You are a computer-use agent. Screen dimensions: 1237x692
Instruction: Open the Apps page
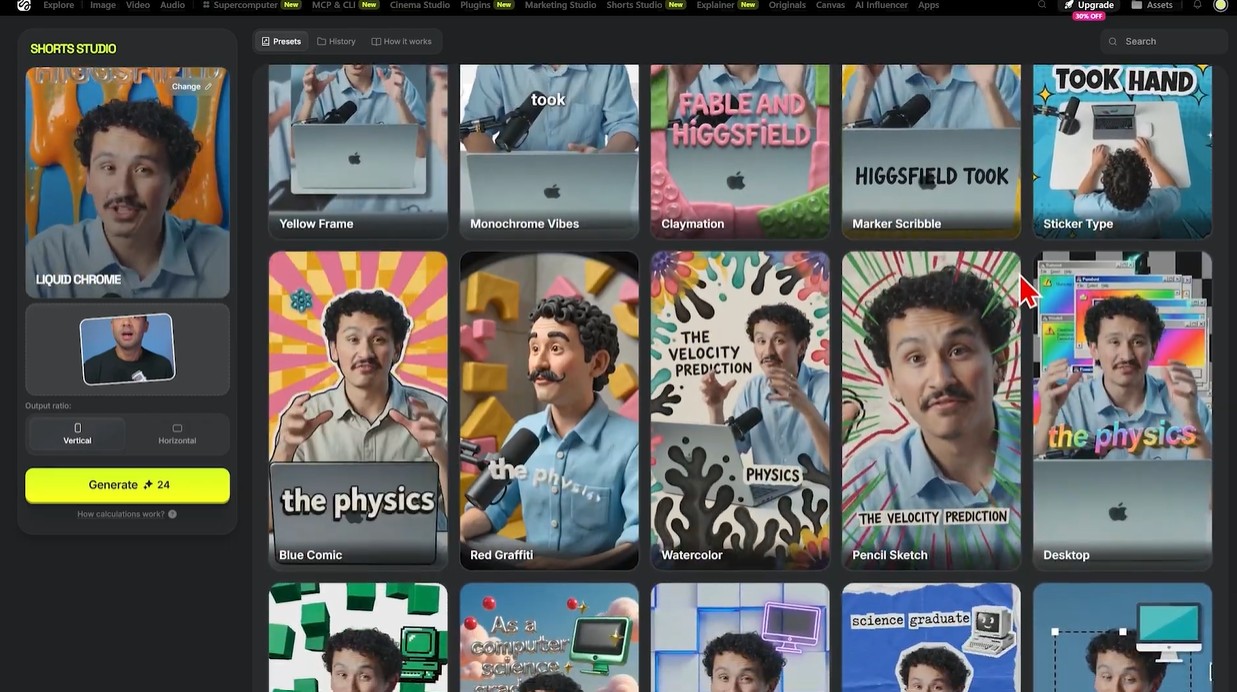click(x=928, y=5)
